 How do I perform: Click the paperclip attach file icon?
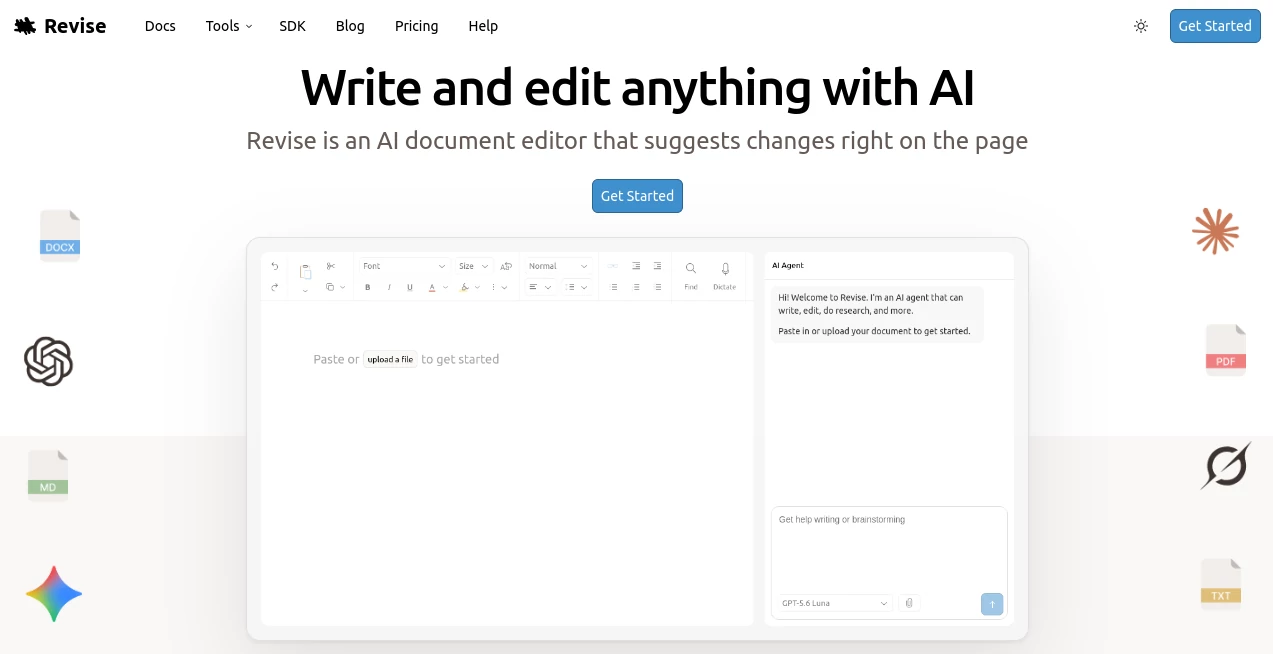(909, 603)
